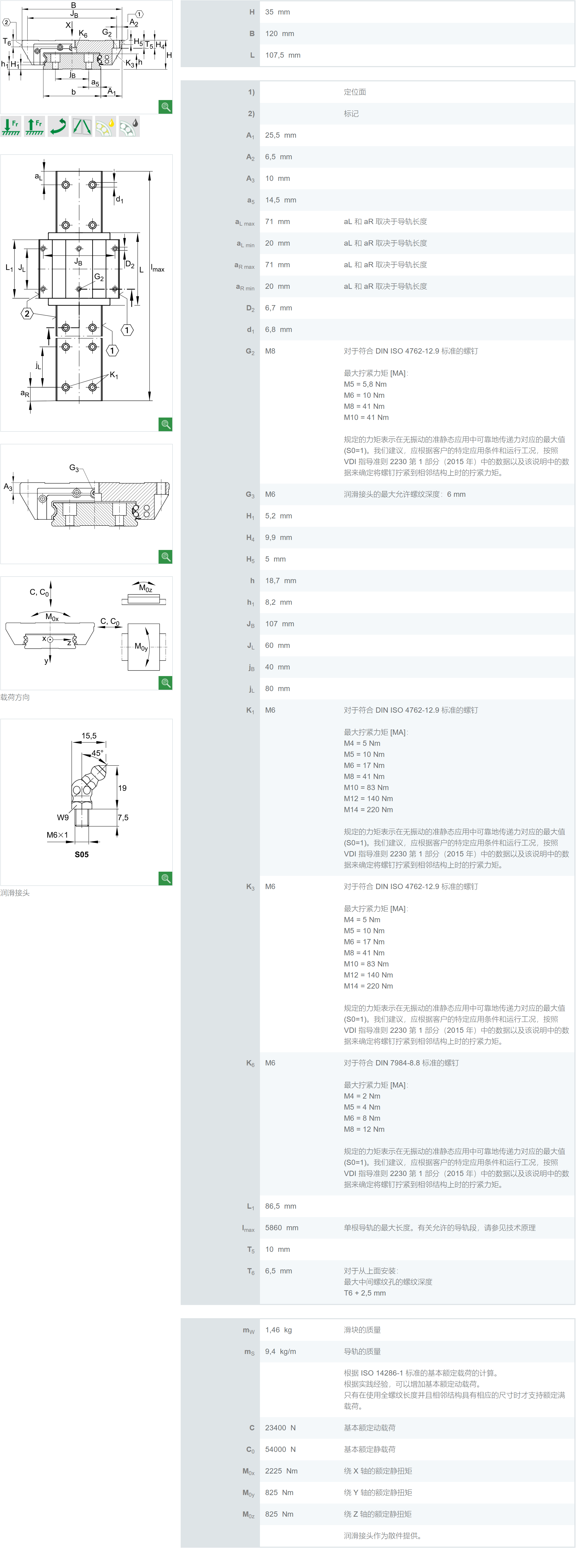The height and width of the screenshot is (1568, 576).
Task: Select the static load rating 54000 N
Action: (x=280, y=1450)
